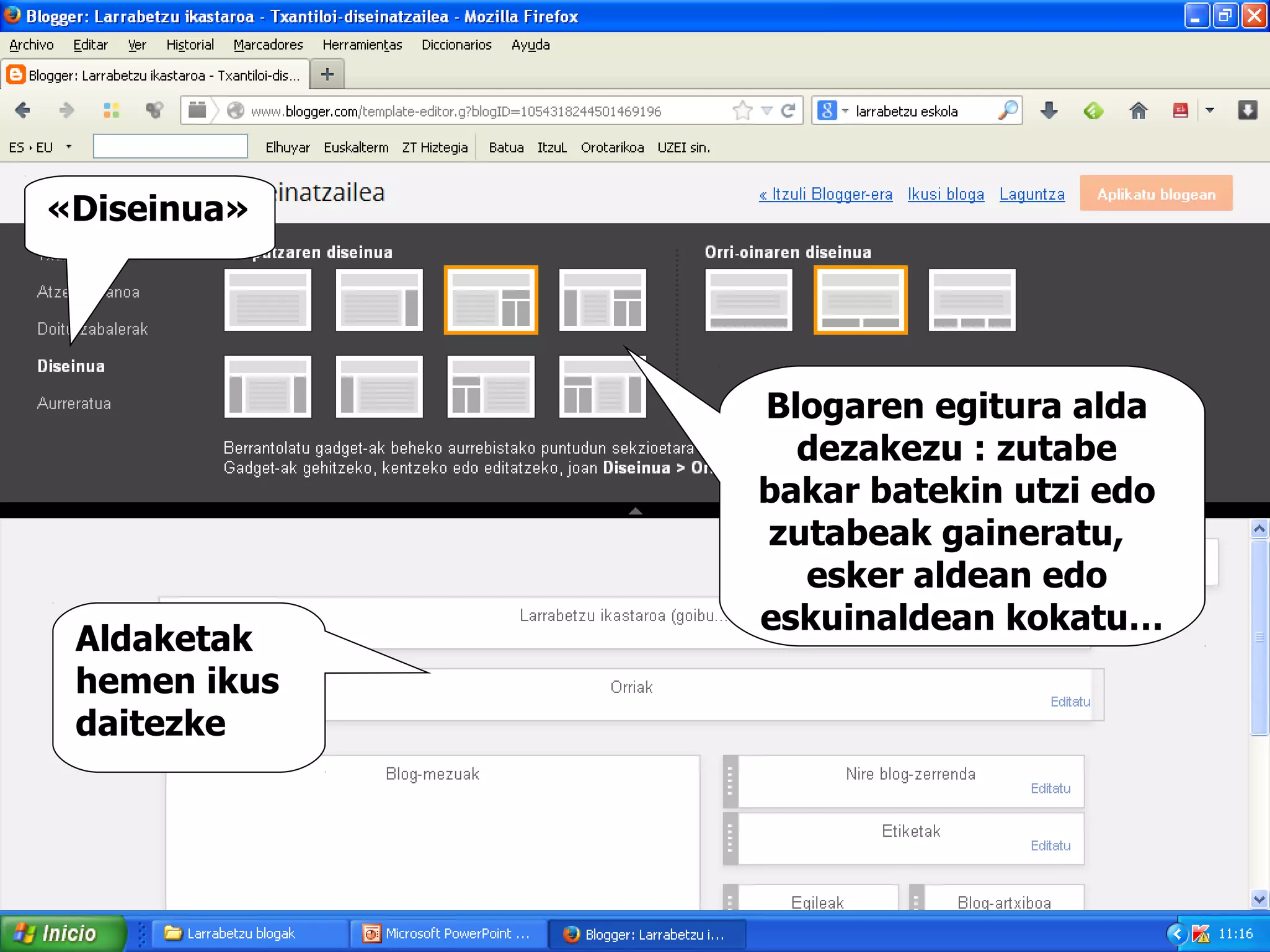Click the page scrollbar up arrow

pos(1259,529)
